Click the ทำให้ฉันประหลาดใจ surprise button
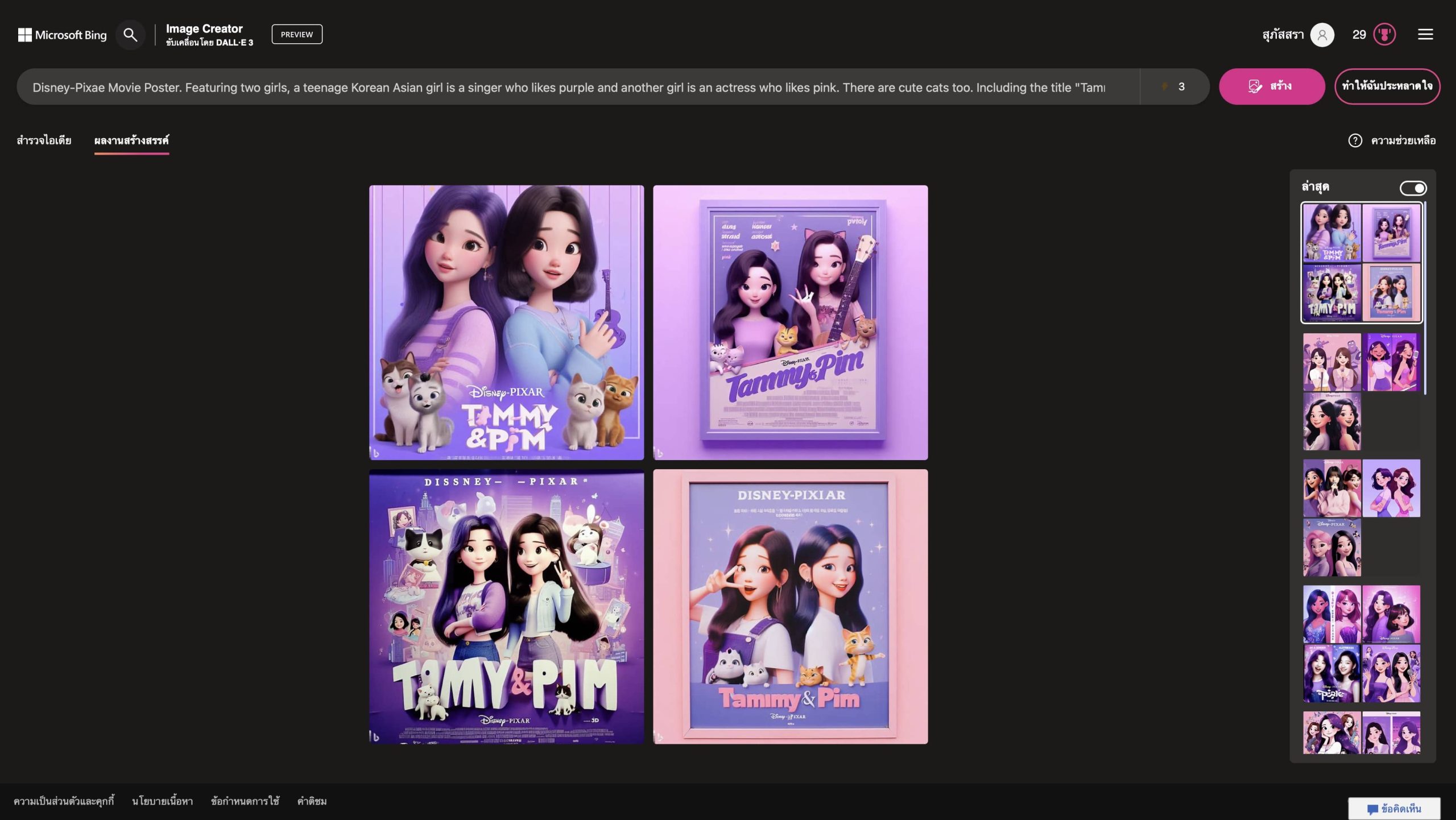Viewport: 1456px width, 820px height. coord(1387,86)
